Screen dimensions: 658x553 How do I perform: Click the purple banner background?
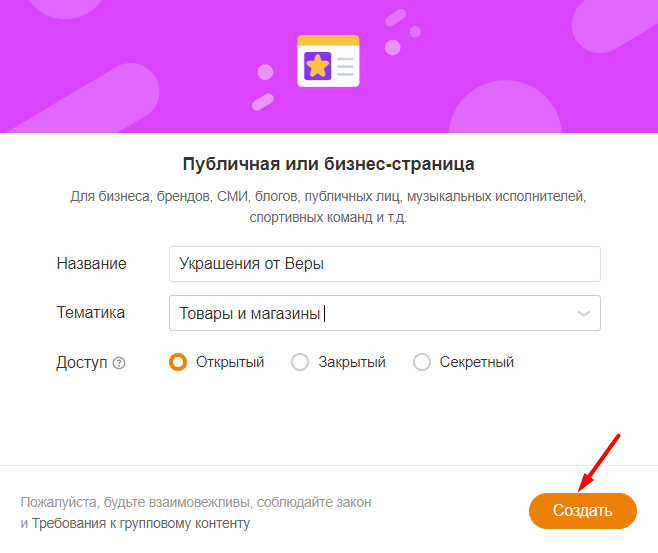click(x=120, y=60)
